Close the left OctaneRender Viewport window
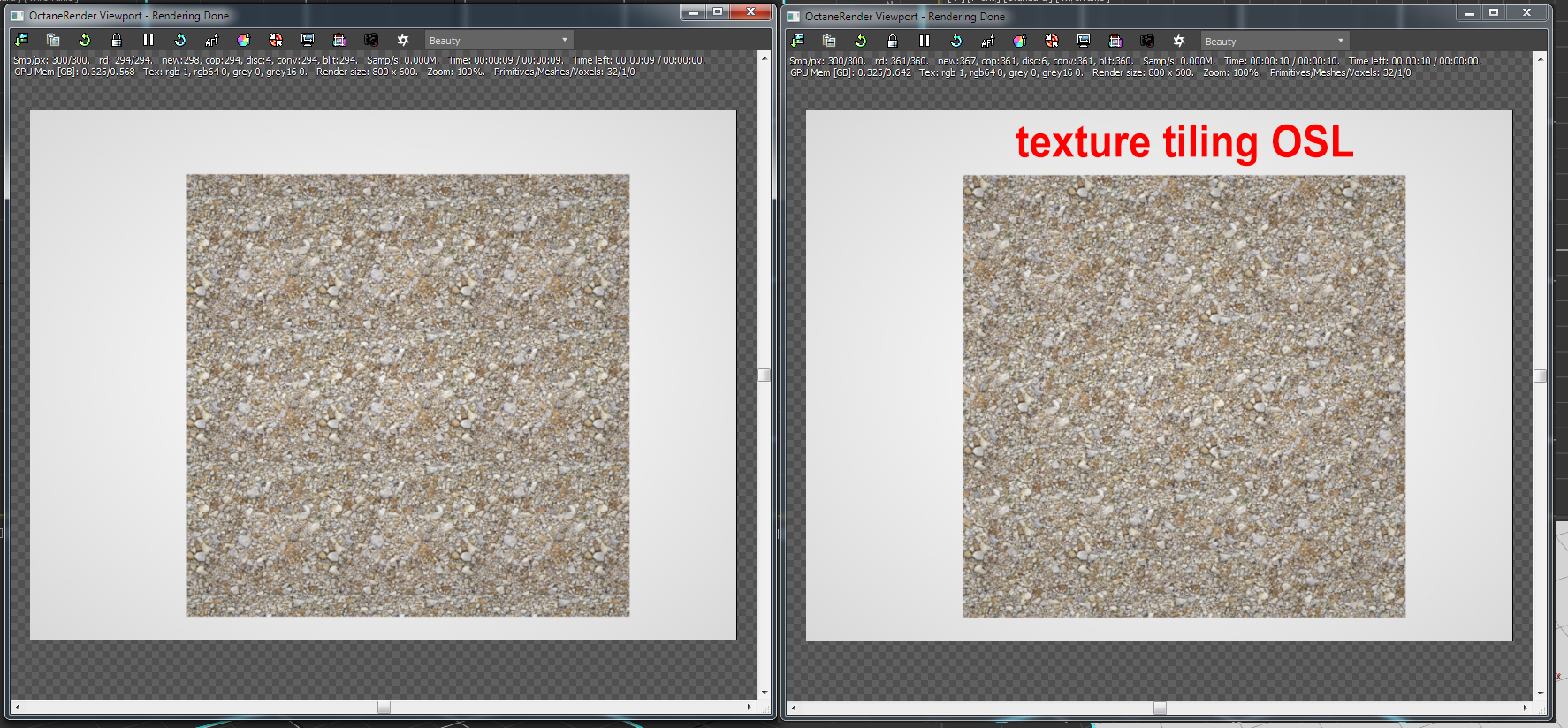 pos(750,11)
